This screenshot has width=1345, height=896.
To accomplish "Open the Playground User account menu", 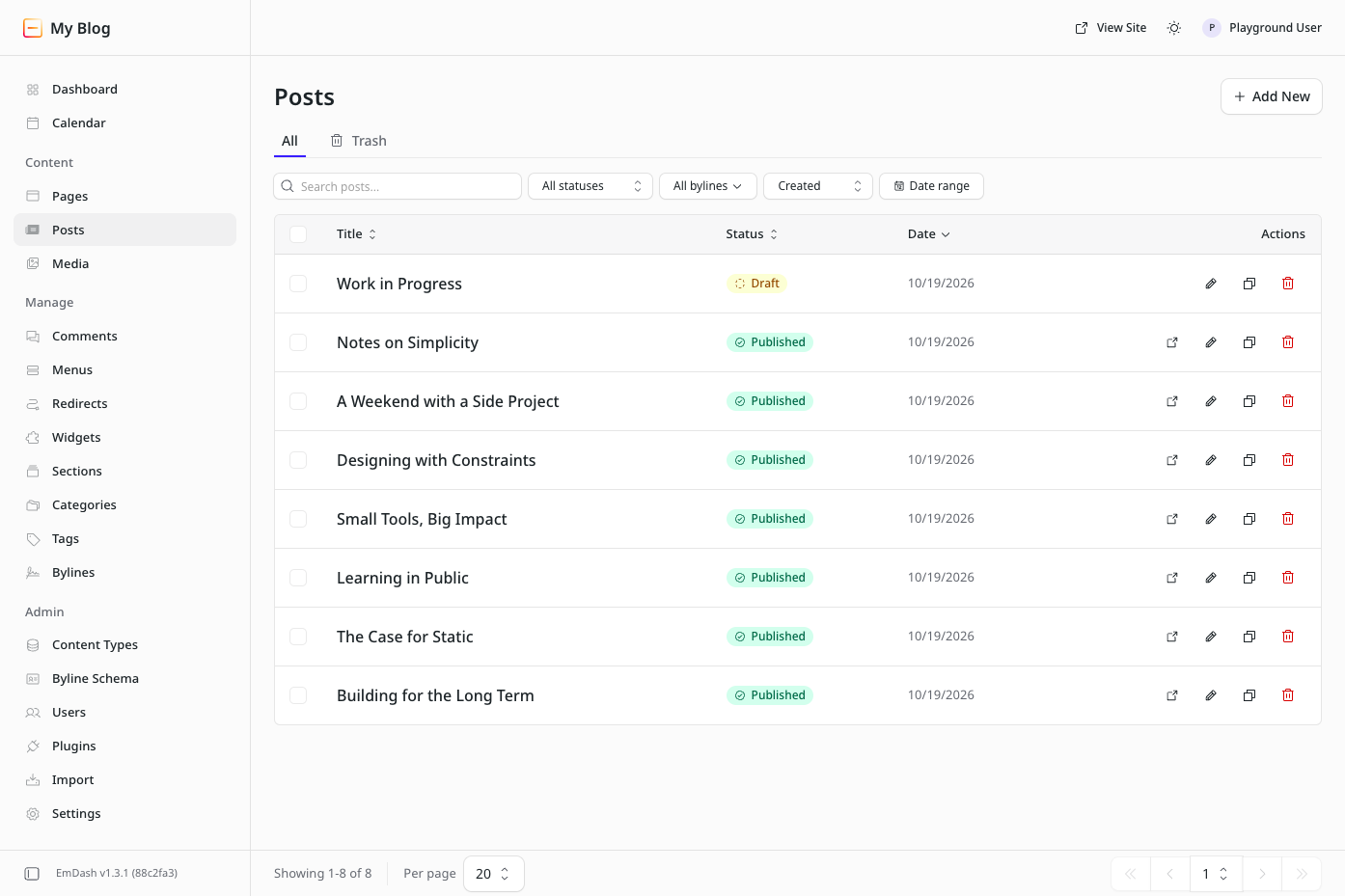I will click(x=1262, y=28).
